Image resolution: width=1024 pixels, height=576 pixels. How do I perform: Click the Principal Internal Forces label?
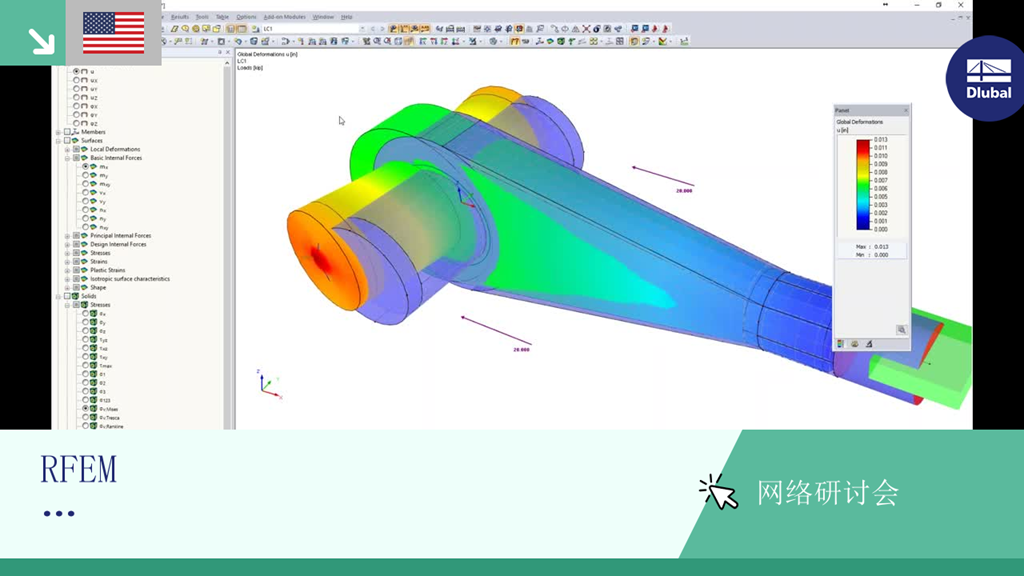(121, 235)
